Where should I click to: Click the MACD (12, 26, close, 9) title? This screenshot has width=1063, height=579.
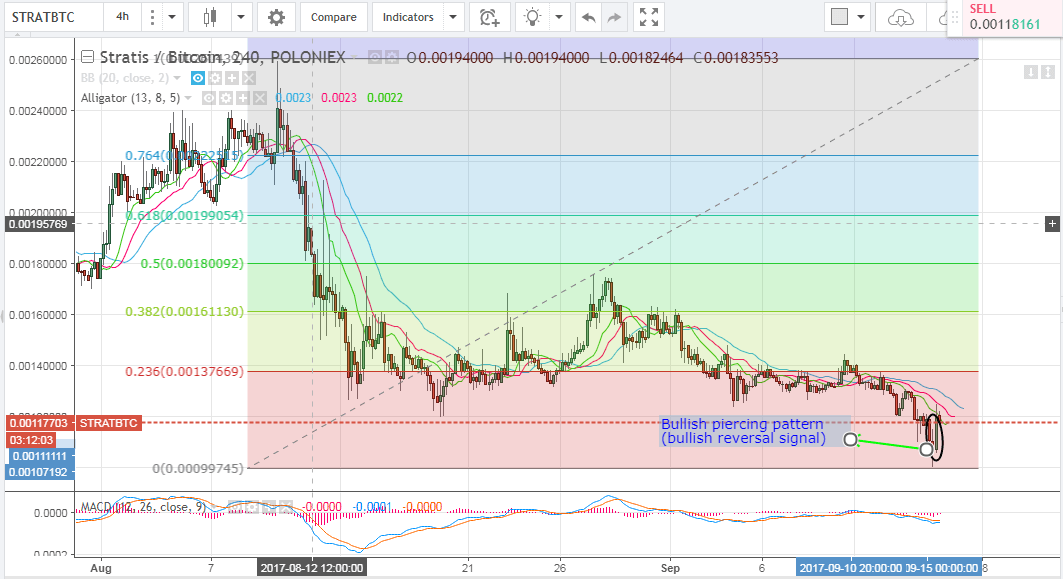tap(143, 506)
